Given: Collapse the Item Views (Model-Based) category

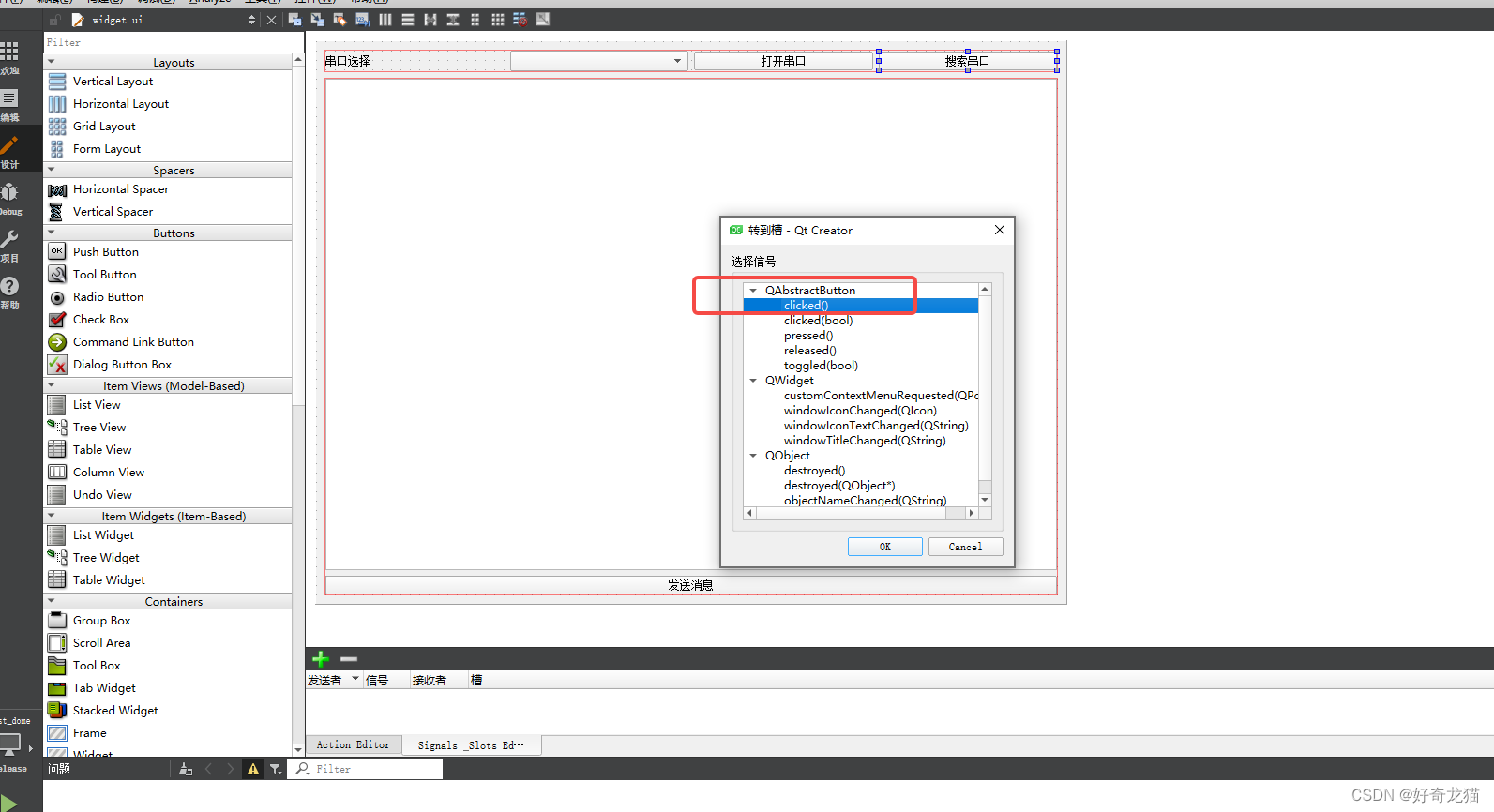Looking at the screenshot, I should (x=51, y=385).
